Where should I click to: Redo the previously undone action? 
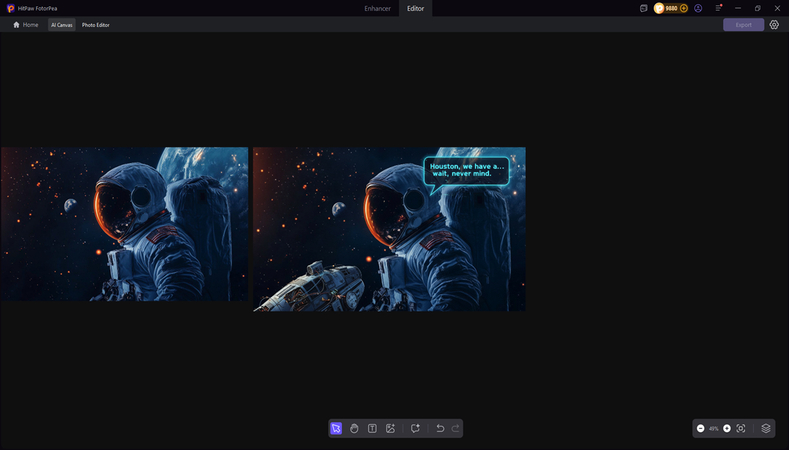[456, 428]
